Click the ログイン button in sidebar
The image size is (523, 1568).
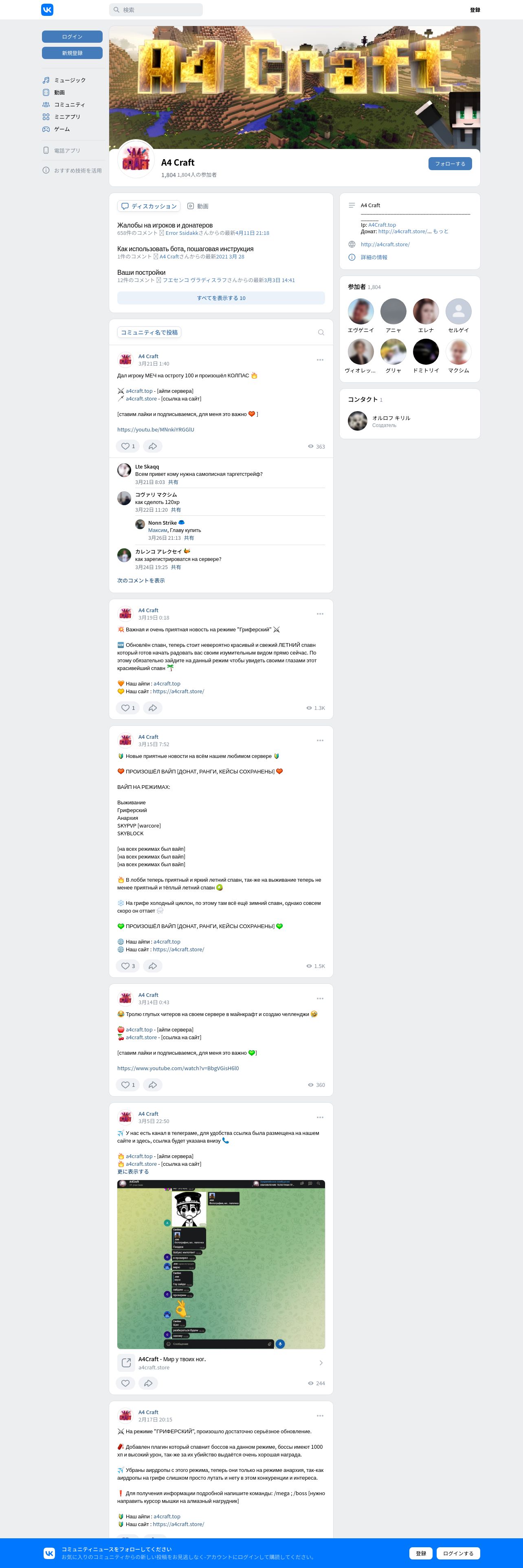click(x=72, y=37)
